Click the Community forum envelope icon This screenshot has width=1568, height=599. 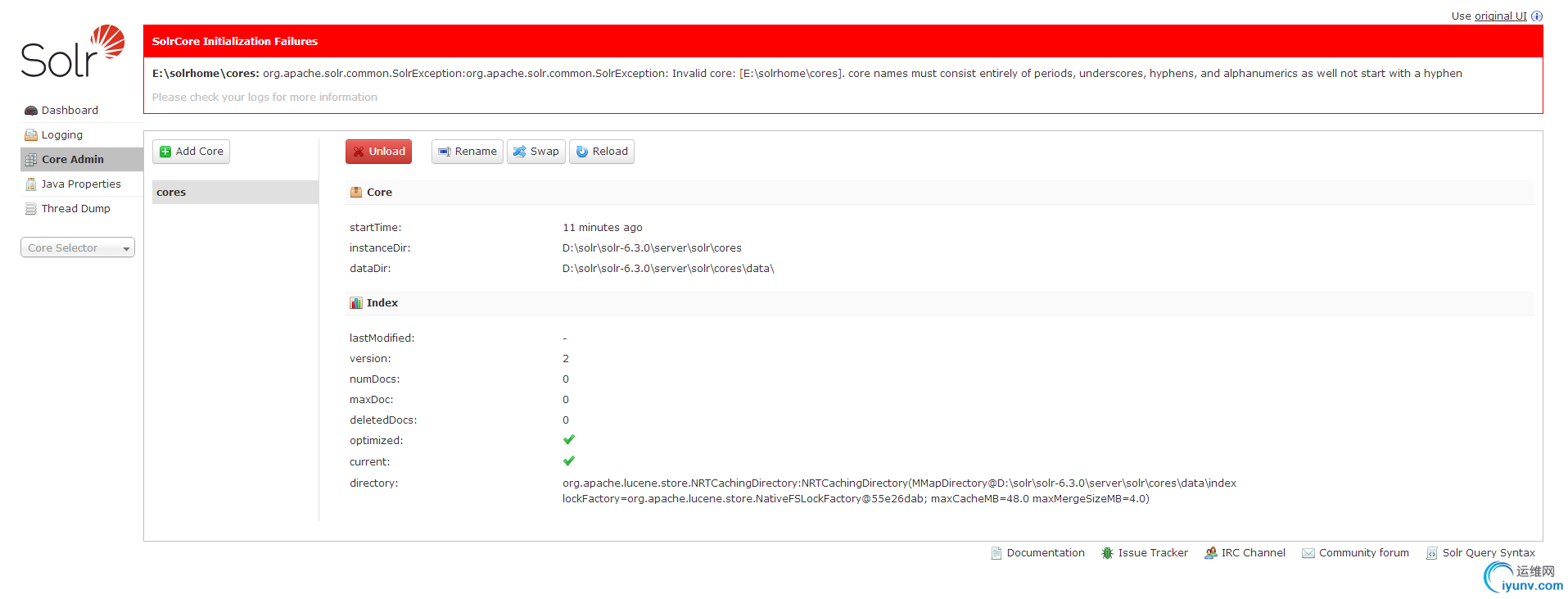coord(1308,553)
